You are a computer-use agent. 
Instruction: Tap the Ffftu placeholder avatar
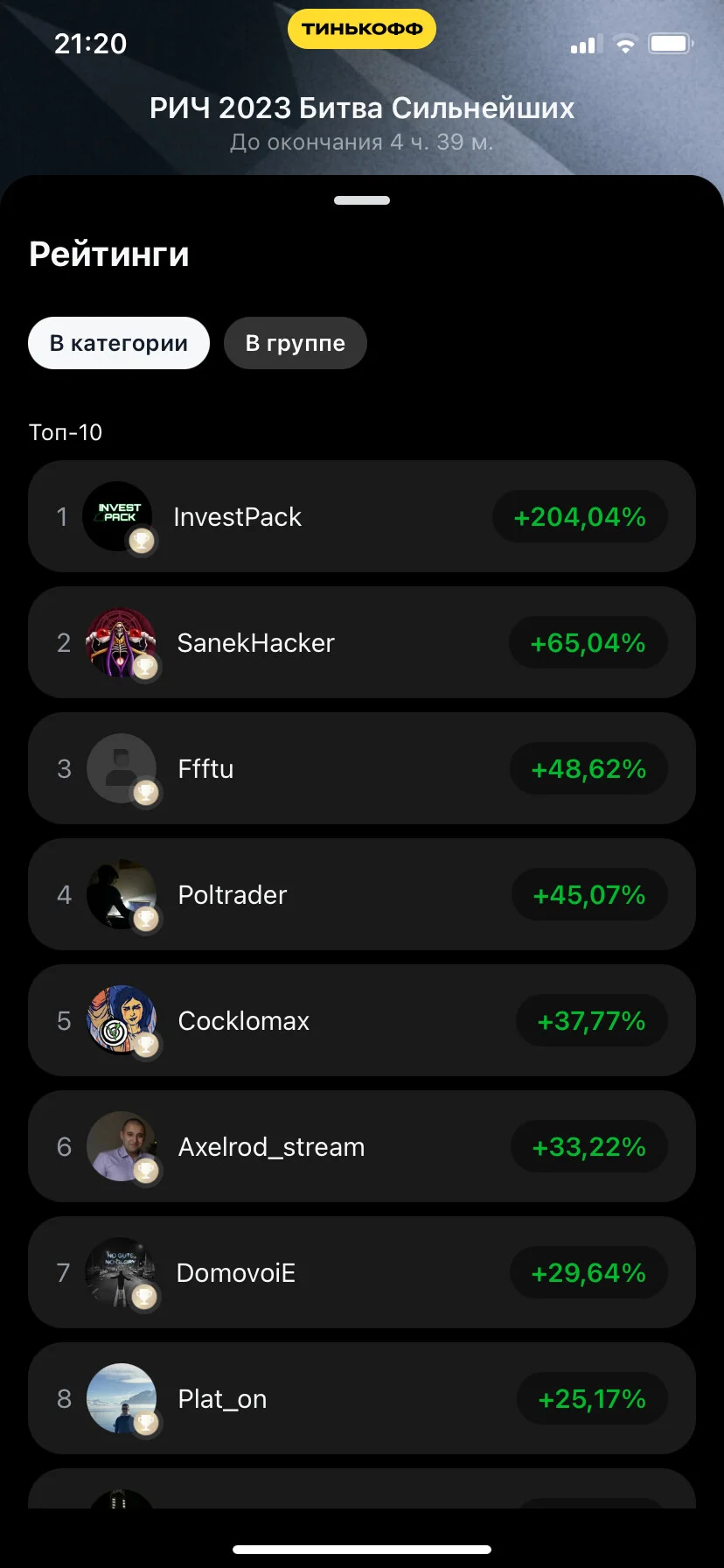[x=122, y=768]
